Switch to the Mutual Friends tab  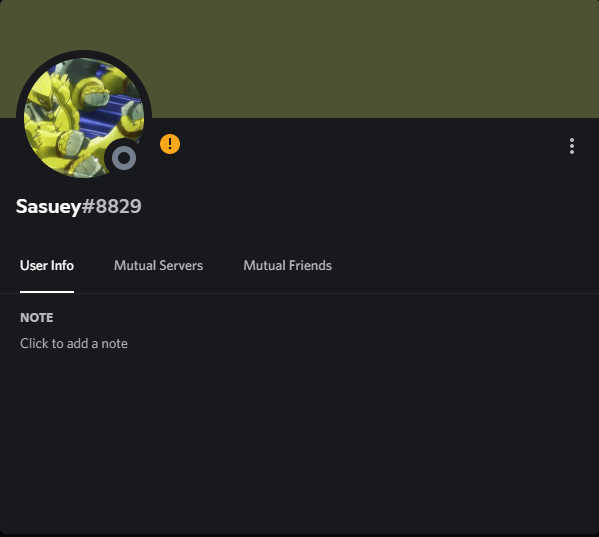(288, 265)
